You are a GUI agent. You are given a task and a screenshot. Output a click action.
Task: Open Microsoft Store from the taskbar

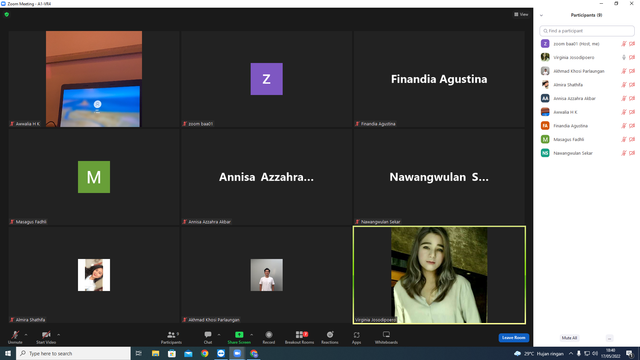point(172,353)
